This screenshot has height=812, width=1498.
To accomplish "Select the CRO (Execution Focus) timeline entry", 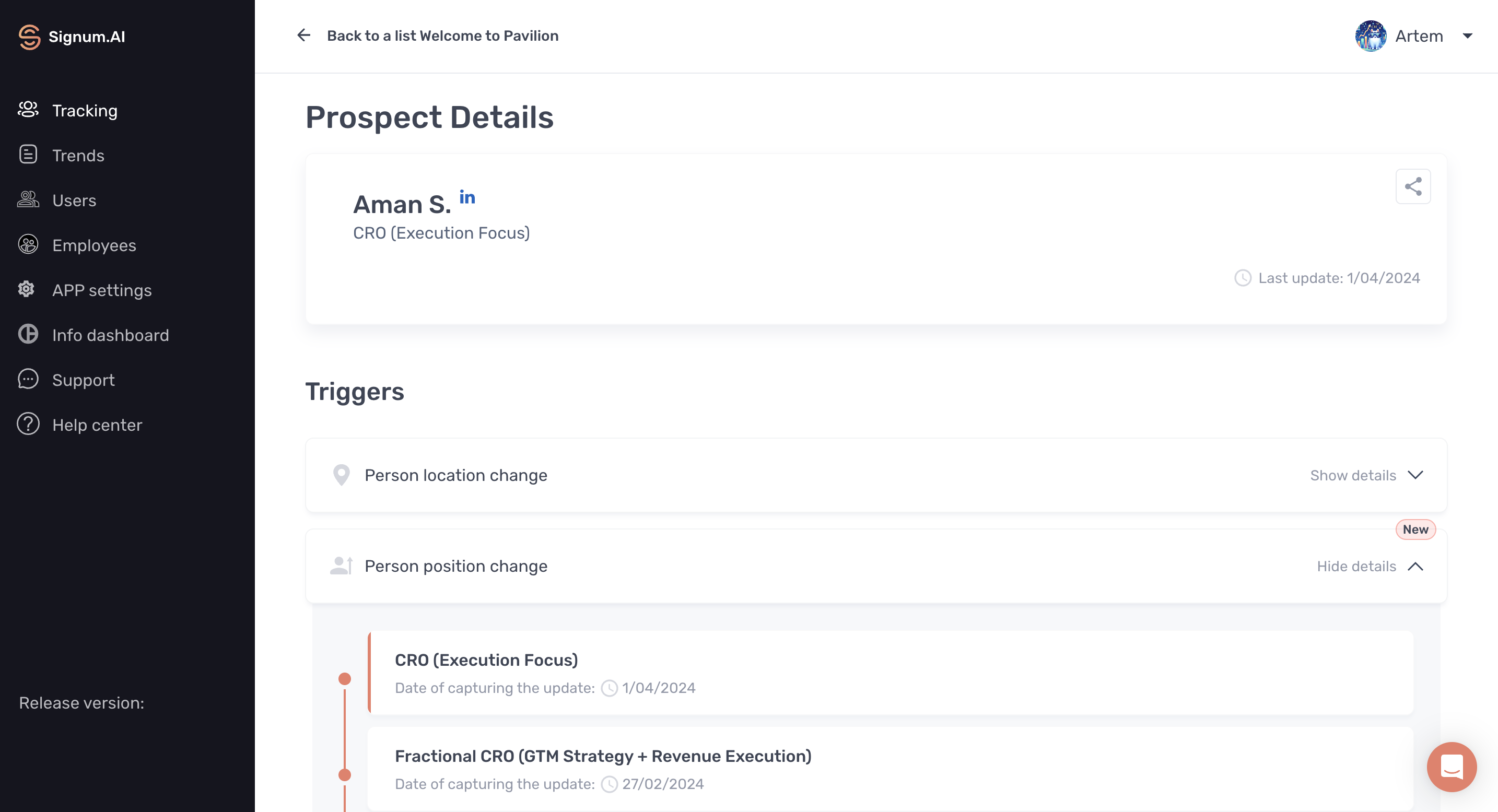I will 486,660.
